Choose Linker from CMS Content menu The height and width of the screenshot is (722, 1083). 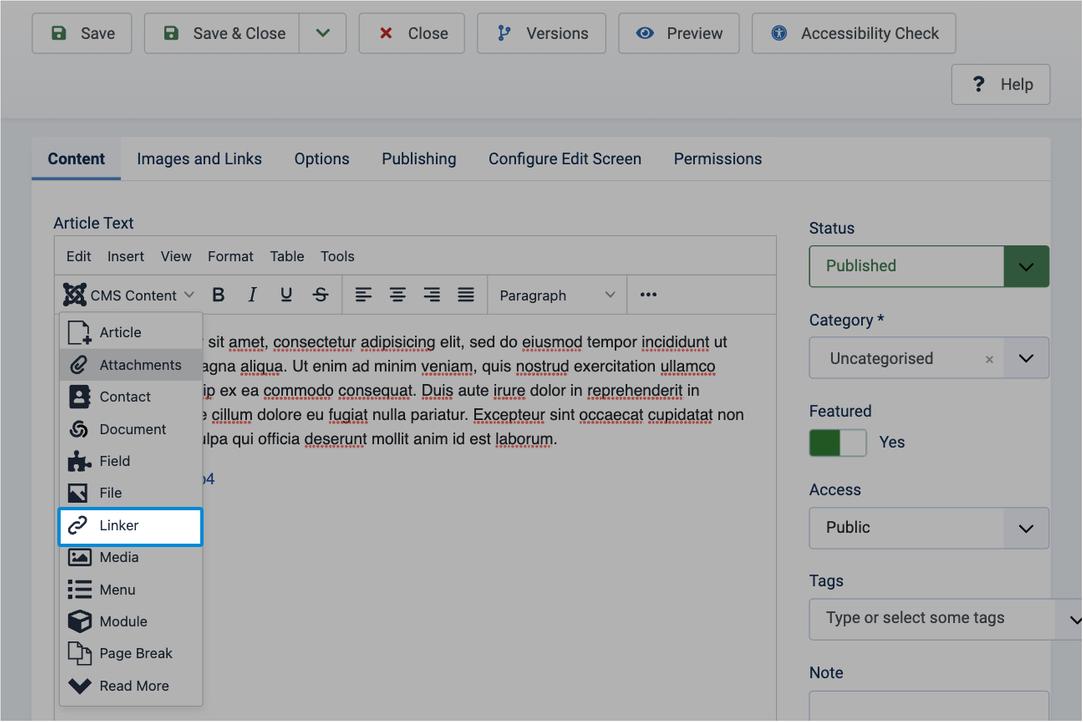[131, 526]
